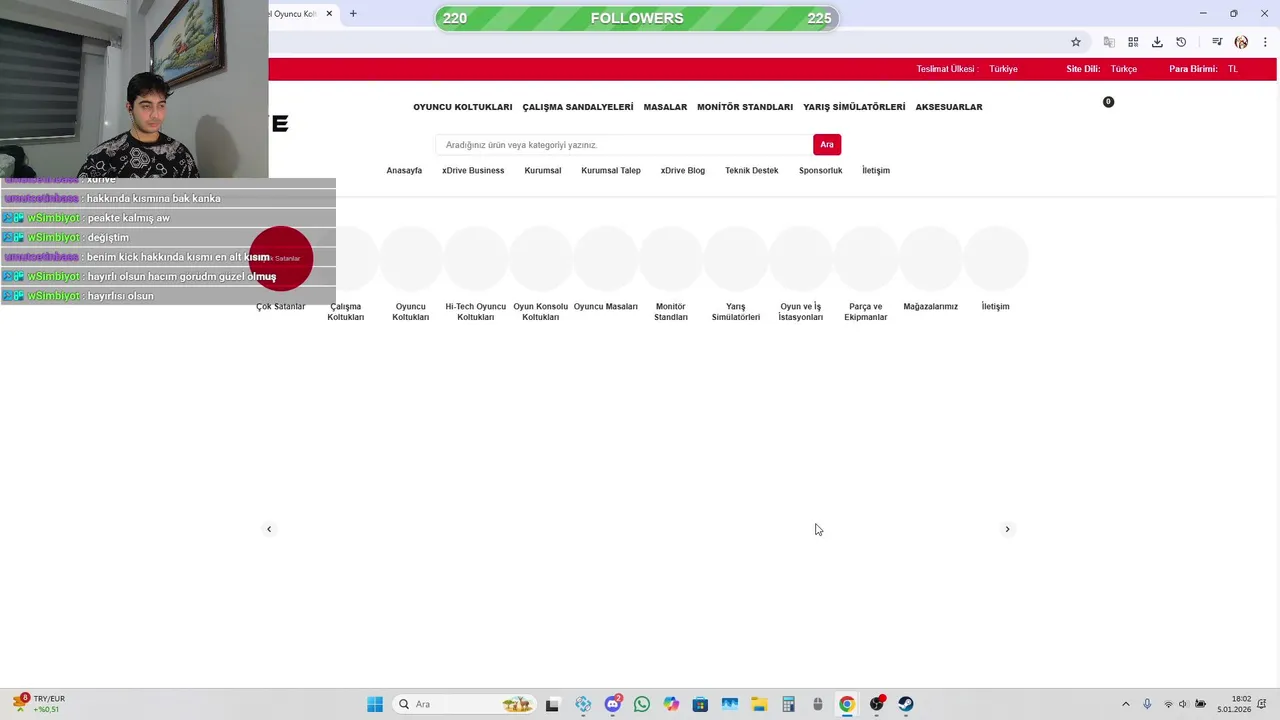
Task: Open the battery tray icon
Action: (x=1200, y=704)
